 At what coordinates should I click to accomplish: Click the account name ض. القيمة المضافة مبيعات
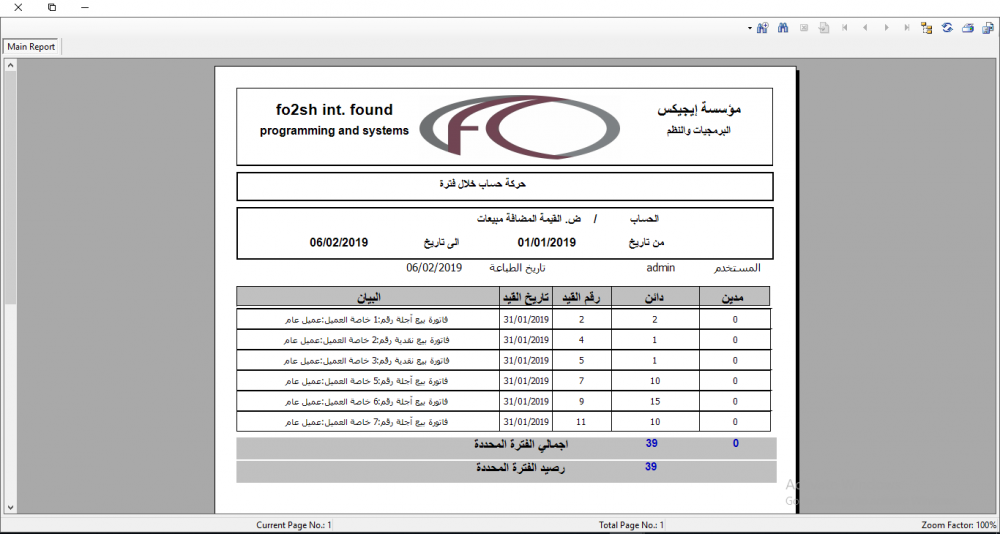[x=528, y=219]
